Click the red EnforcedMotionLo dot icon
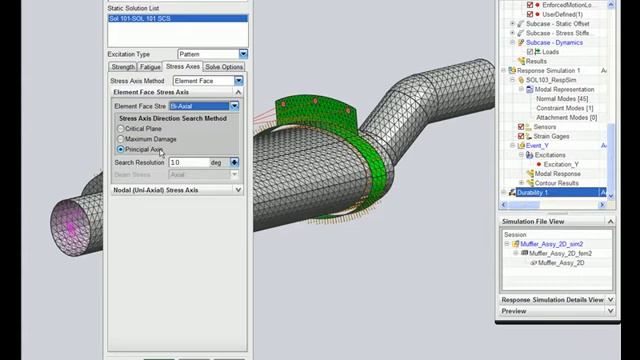Image resolution: width=640 pixels, height=360 pixels. click(x=538, y=5)
